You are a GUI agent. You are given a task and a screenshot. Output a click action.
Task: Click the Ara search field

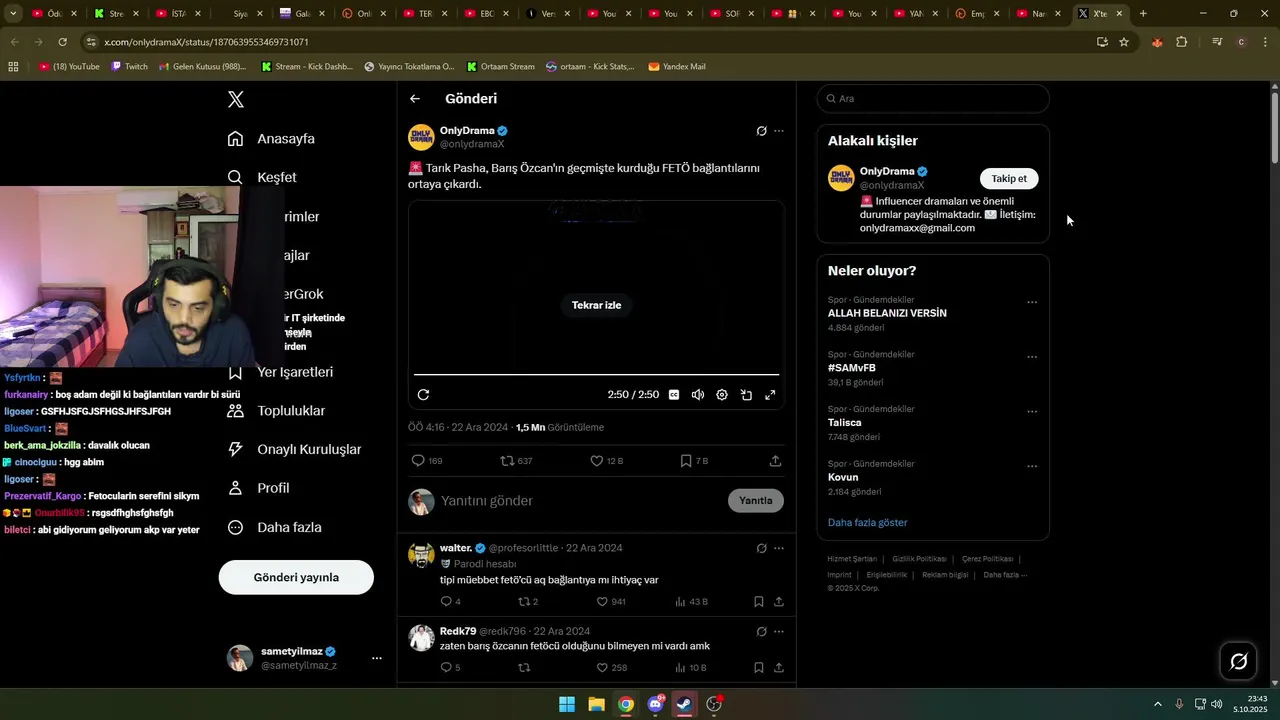[x=933, y=99]
